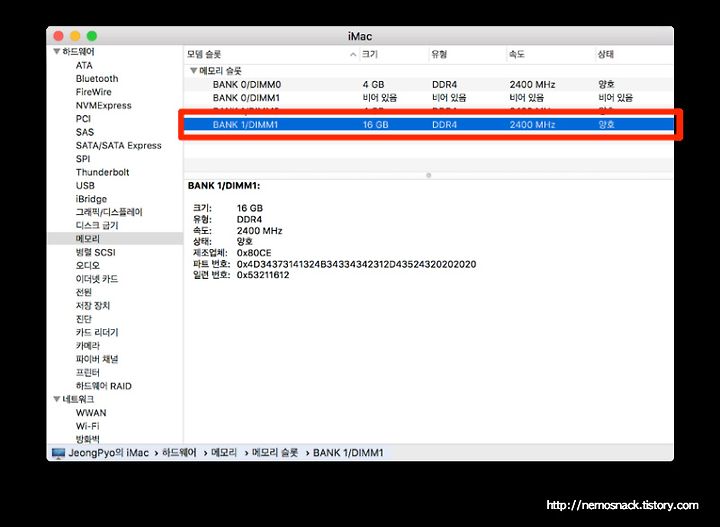Open 파이버 채널 entry
Screen dimensions: 720x527
point(97,359)
